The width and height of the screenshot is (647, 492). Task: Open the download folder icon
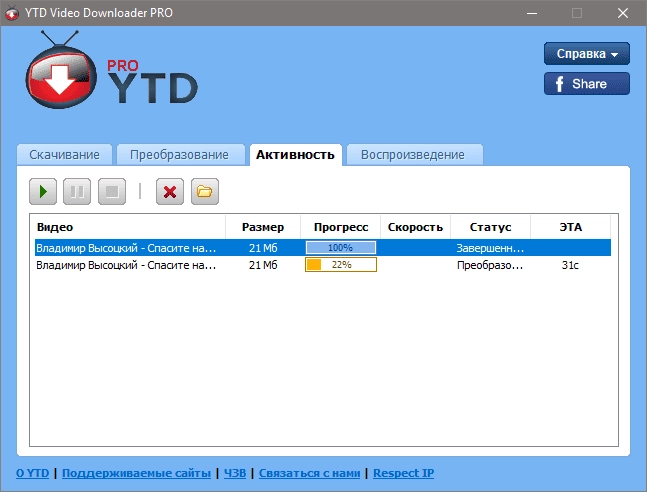coord(205,192)
